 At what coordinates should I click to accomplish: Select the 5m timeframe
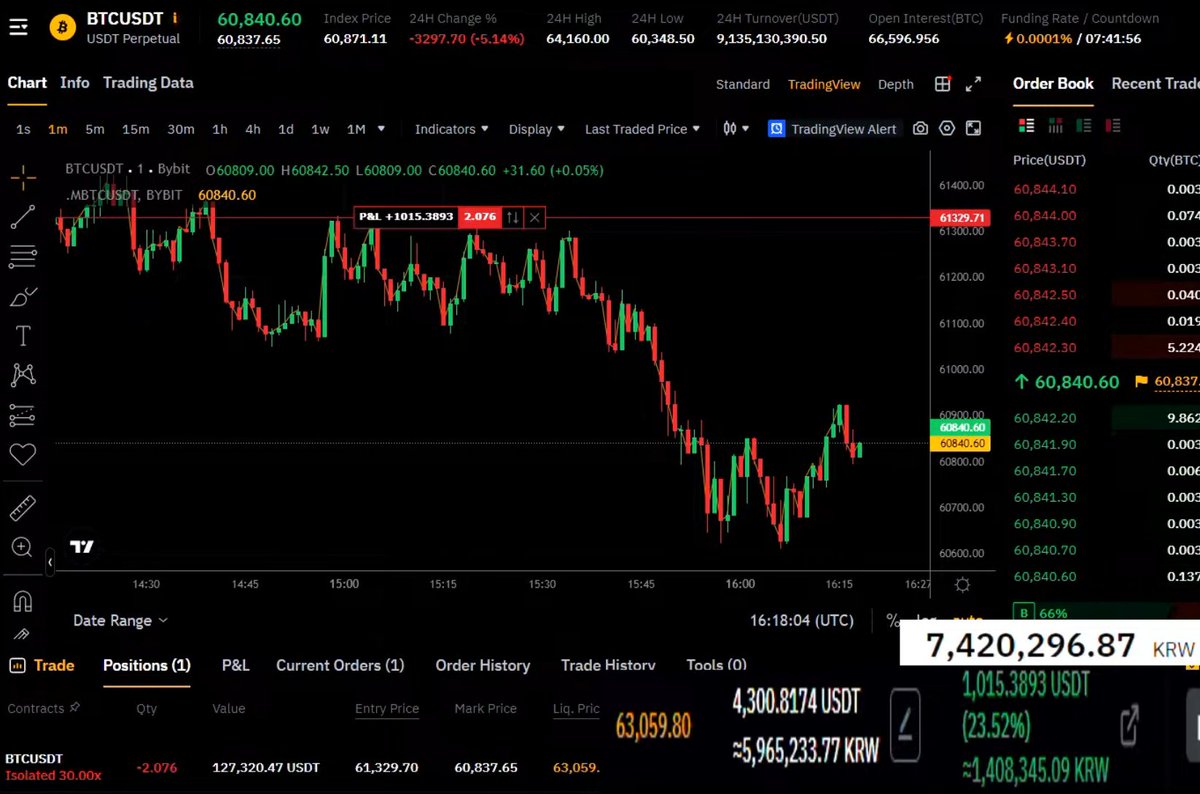click(94, 129)
